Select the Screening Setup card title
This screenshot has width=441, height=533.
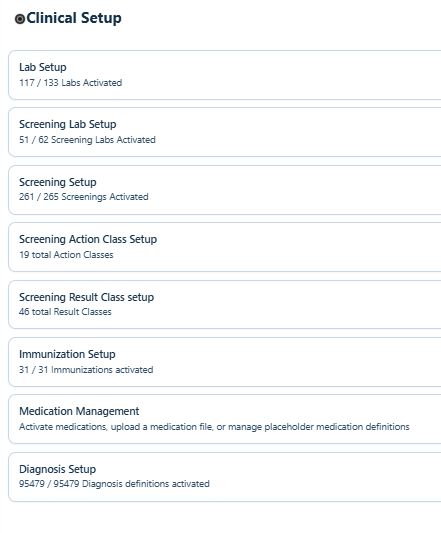click(x=57, y=182)
